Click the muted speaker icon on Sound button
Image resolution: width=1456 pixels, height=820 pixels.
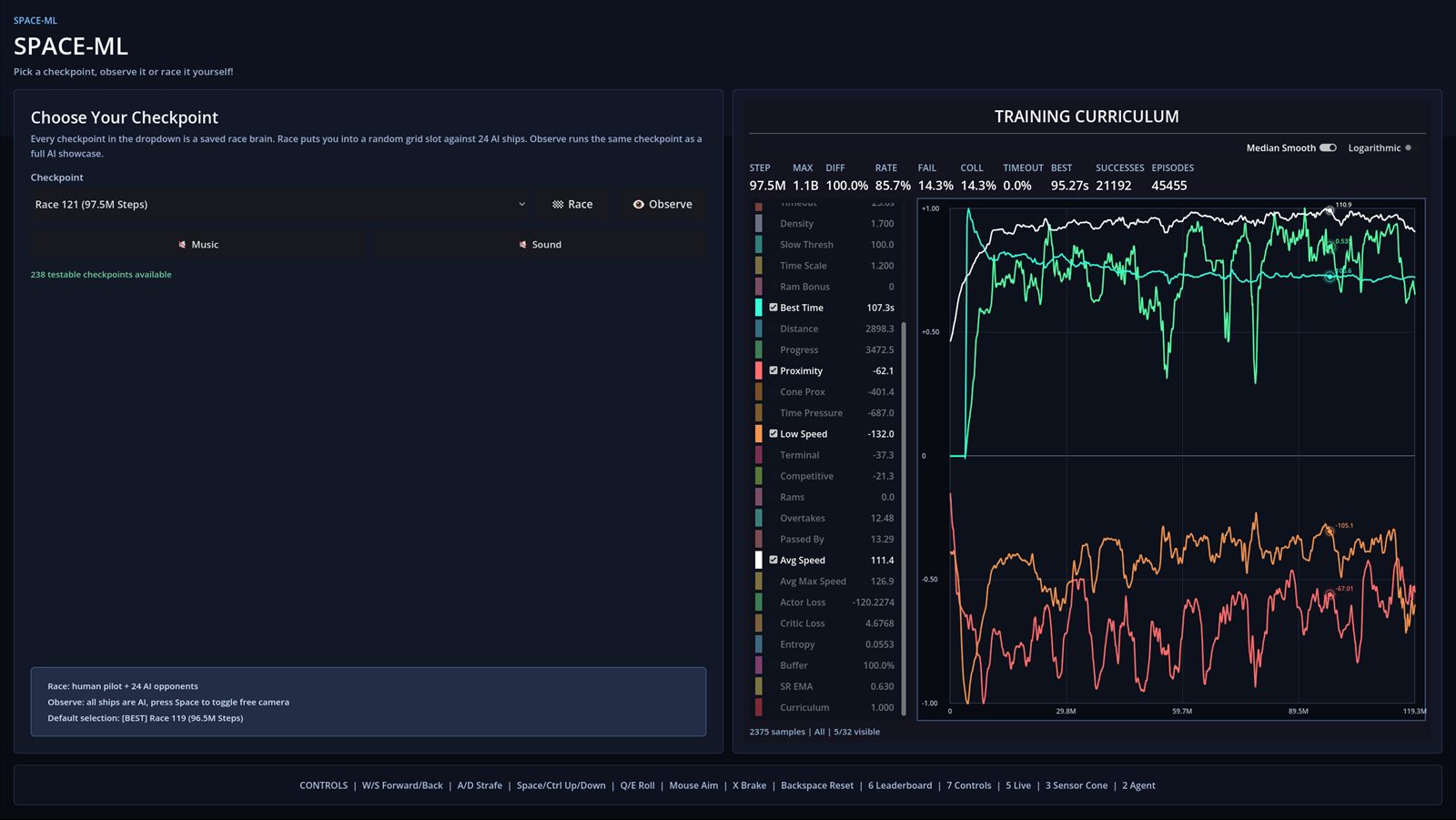pos(521,244)
